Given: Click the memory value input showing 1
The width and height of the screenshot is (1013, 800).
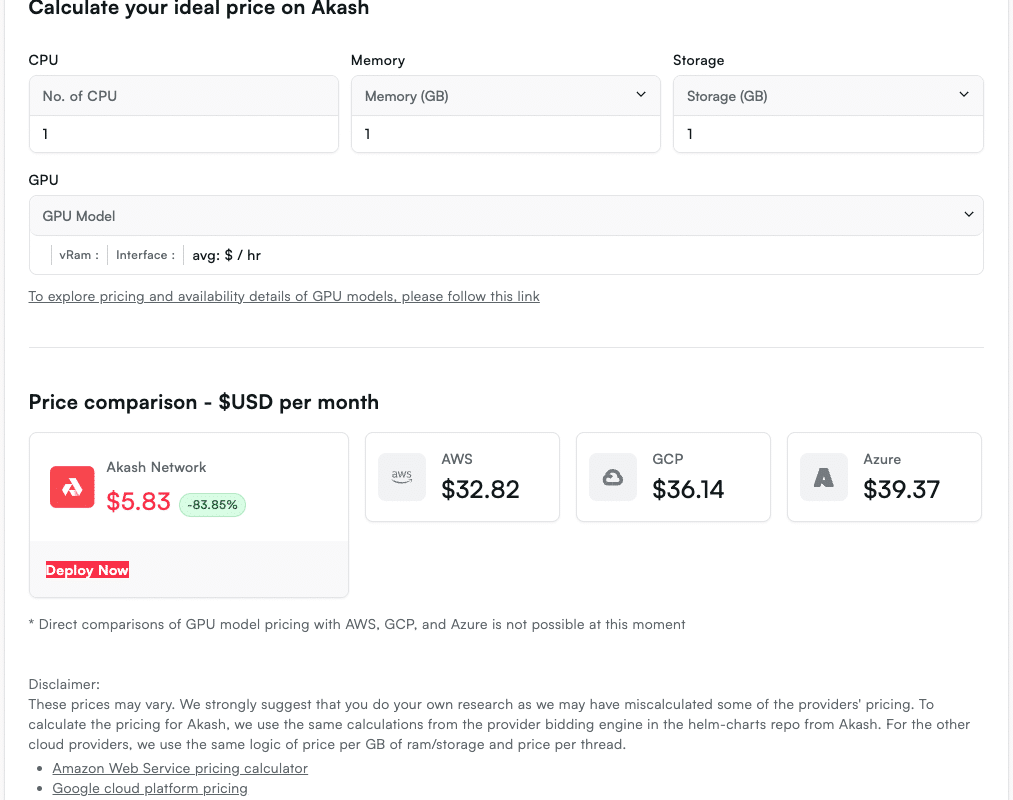Looking at the screenshot, I should coord(505,134).
